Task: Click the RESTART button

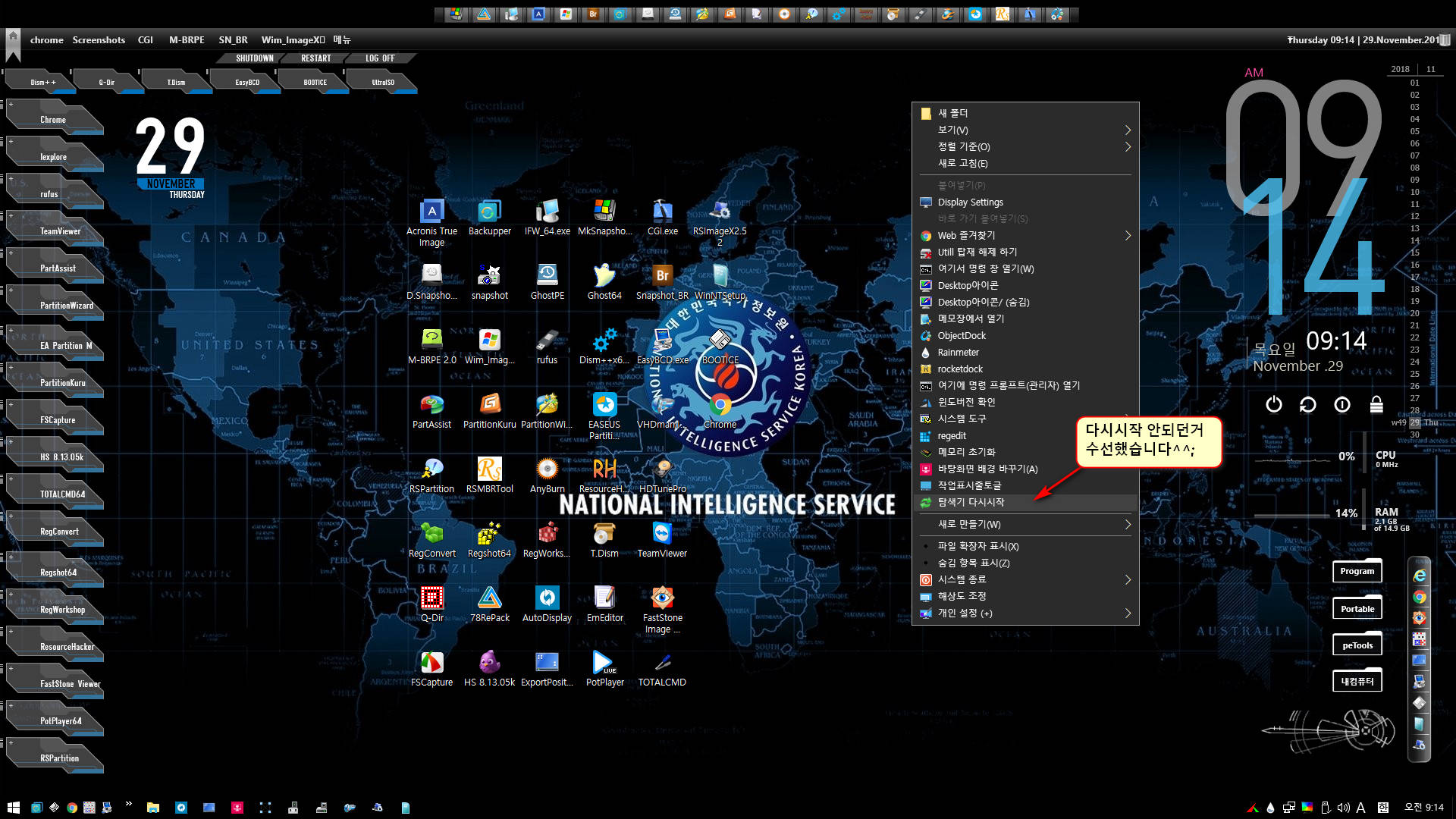Action: pos(315,58)
